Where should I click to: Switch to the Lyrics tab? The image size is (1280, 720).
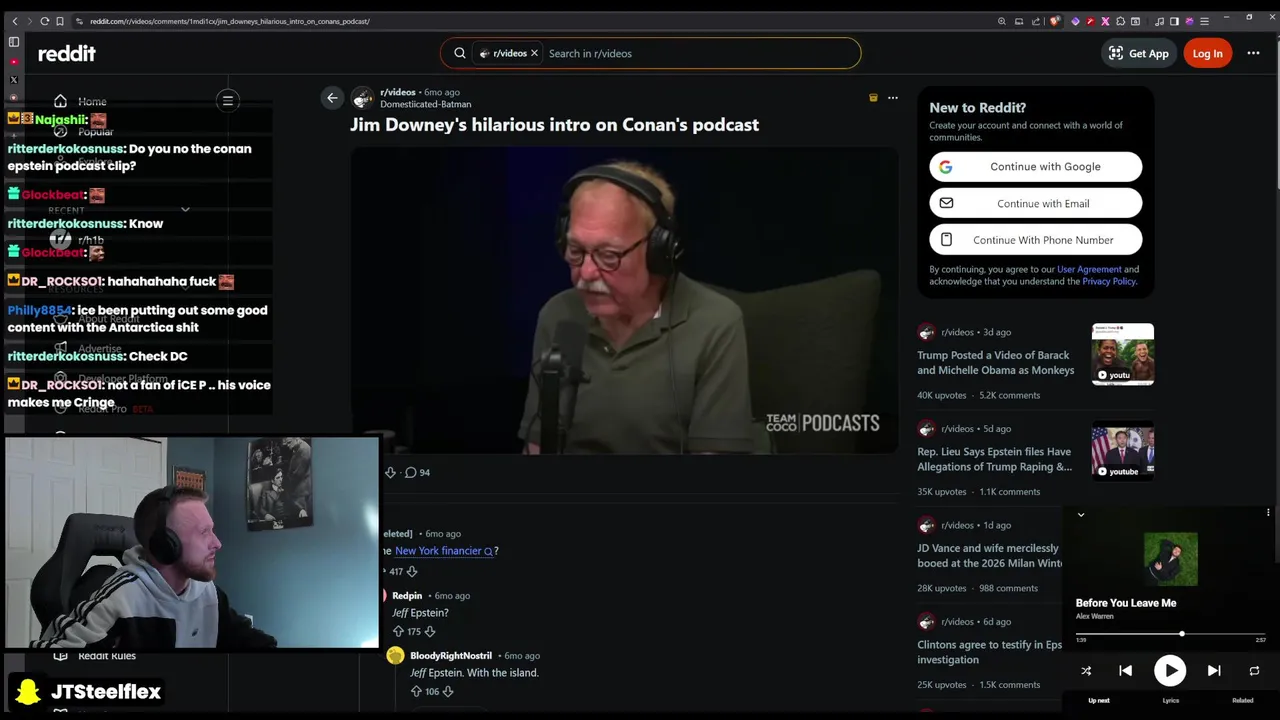1171,701
